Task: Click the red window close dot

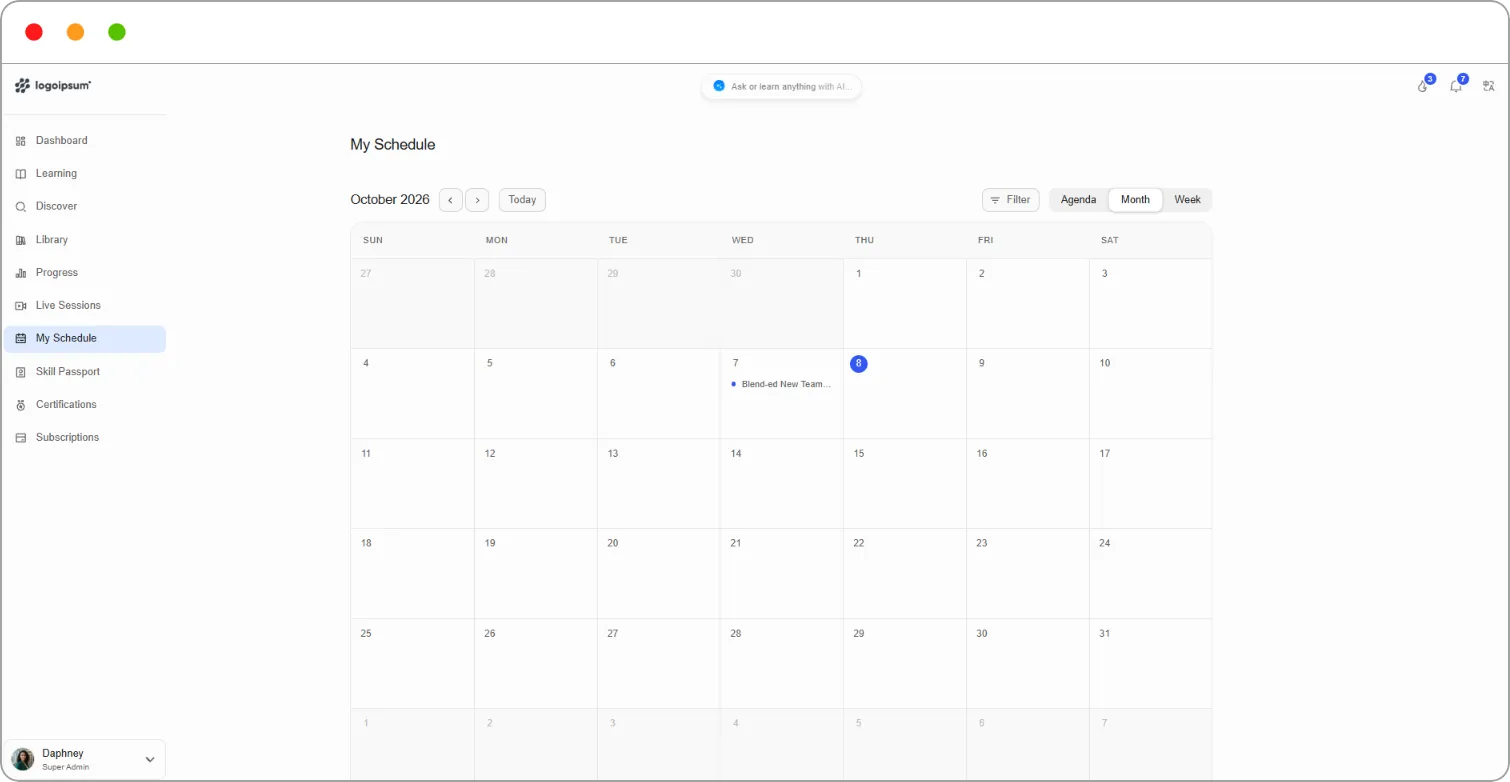Action: [x=34, y=32]
